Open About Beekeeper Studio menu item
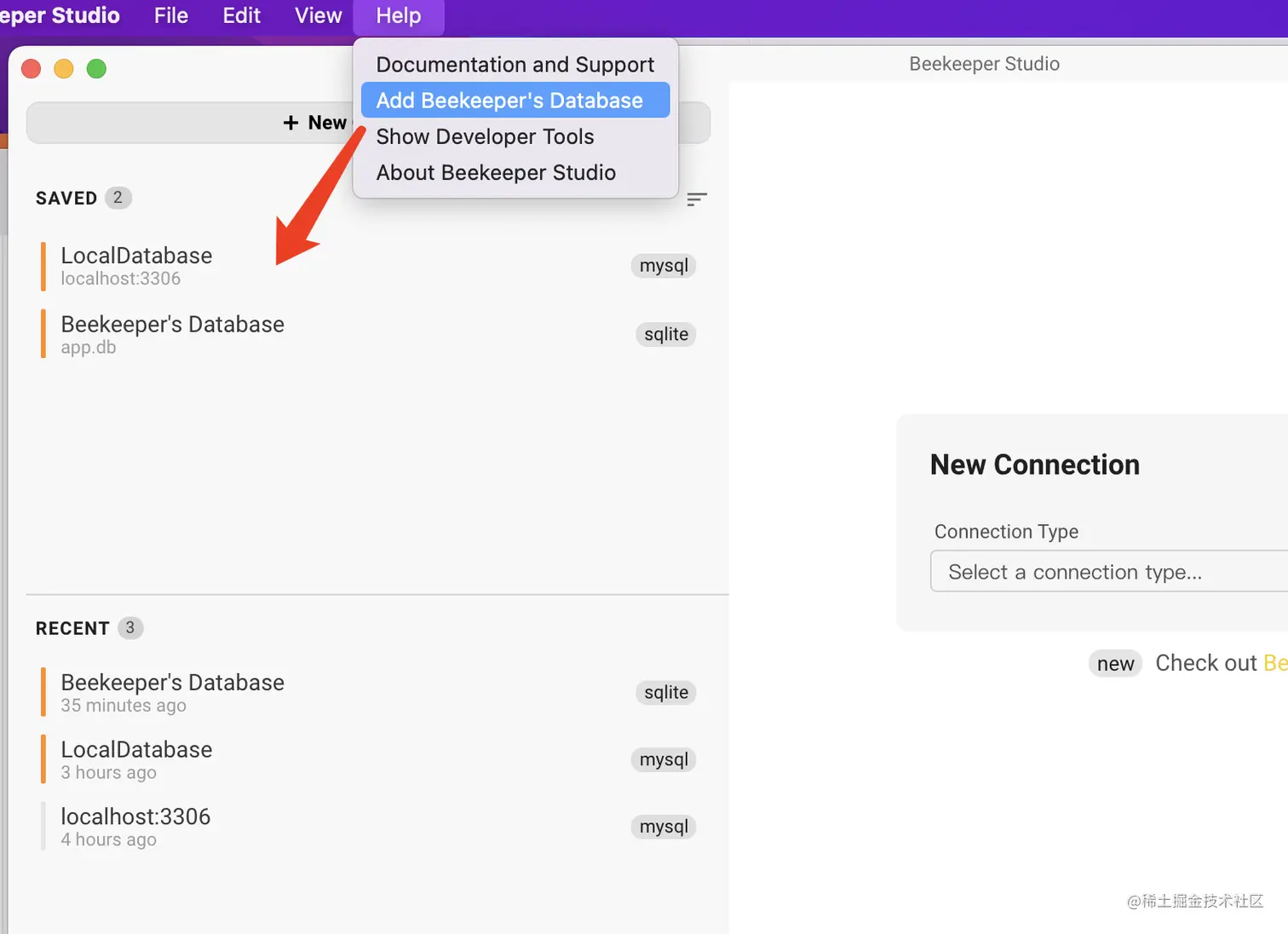 point(515,172)
